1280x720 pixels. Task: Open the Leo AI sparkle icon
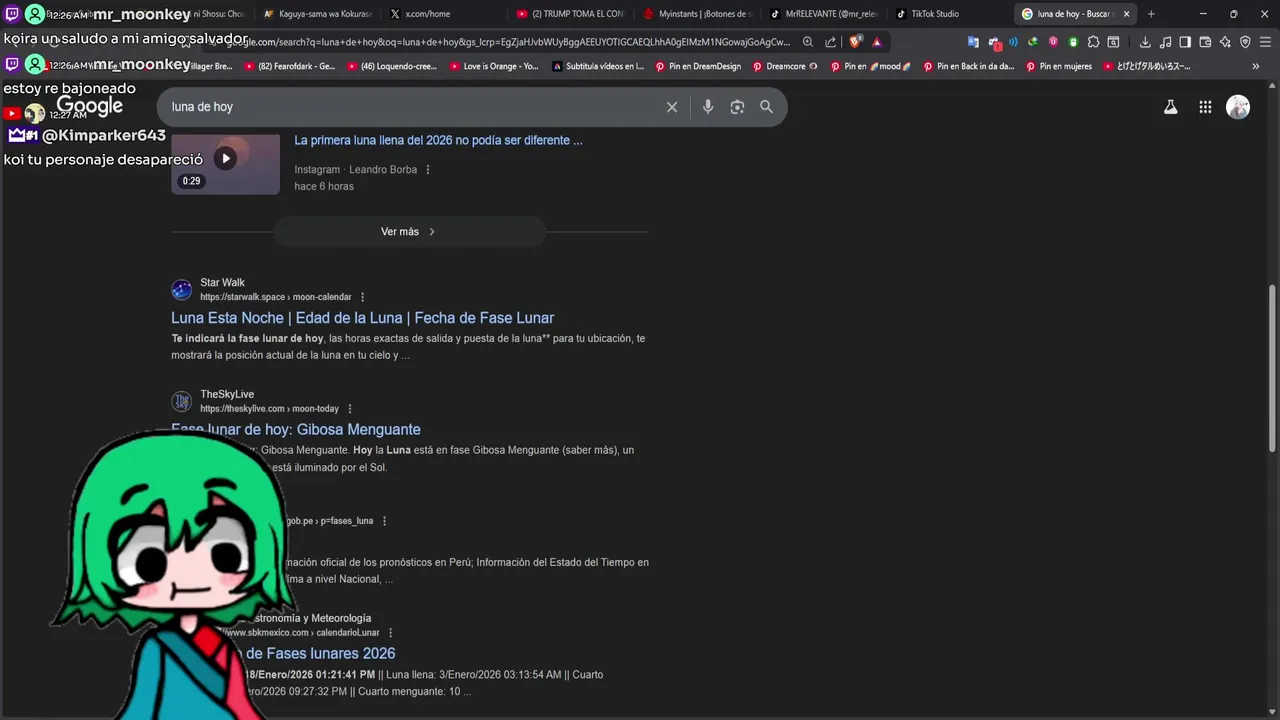point(1225,42)
